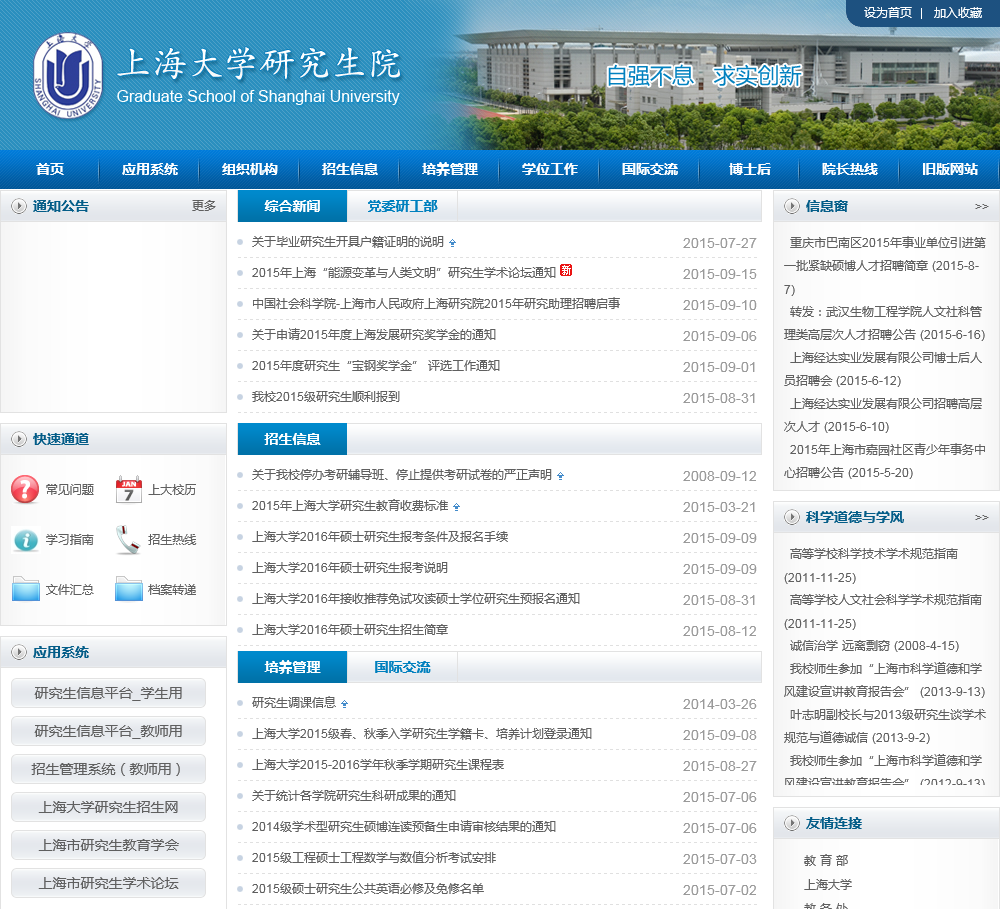
Task: Select the 培养管理 section tab
Action: 292,667
